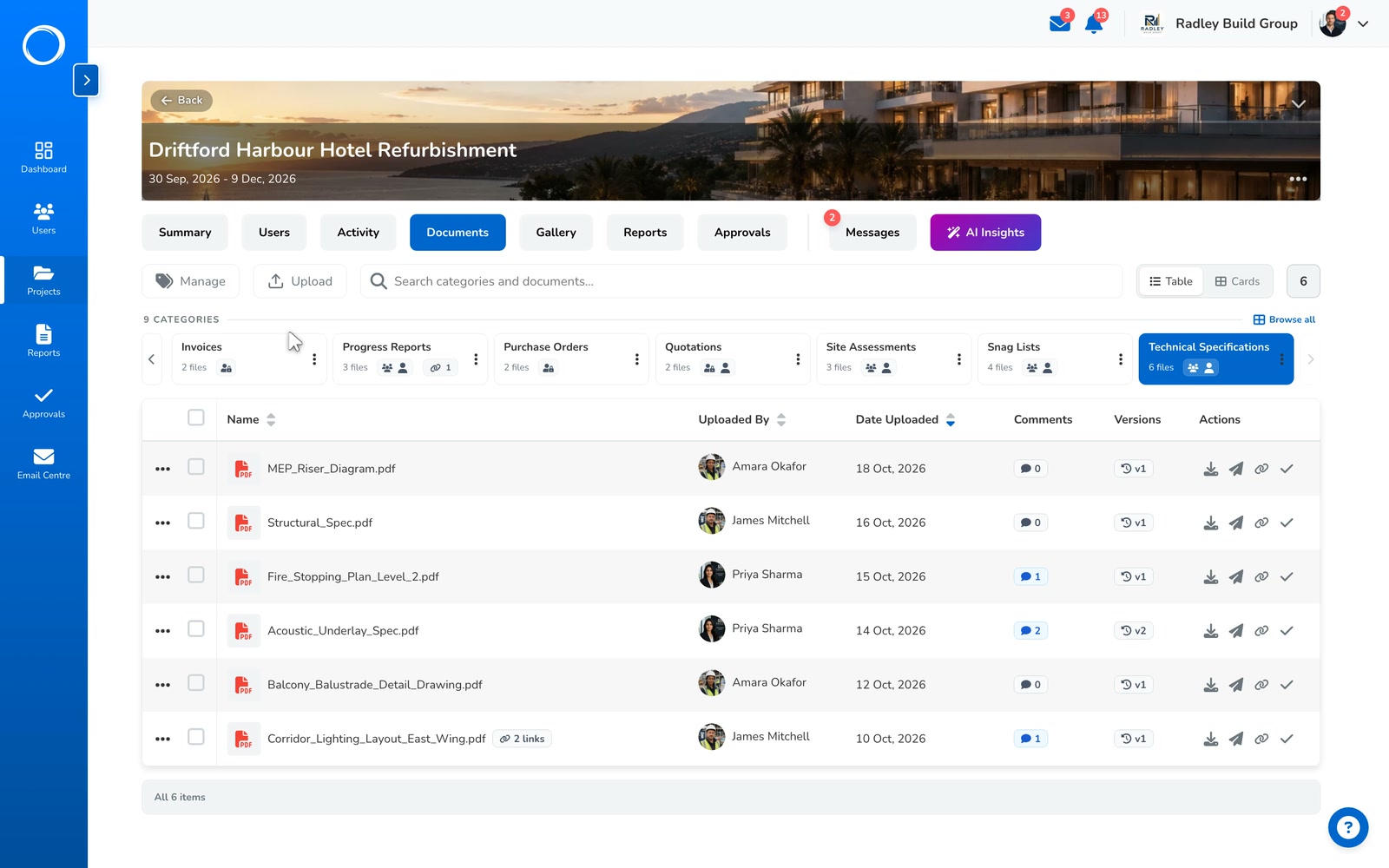The height and width of the screenshot is (868, 1389).
Task: Tick Fire_Stopping_Plan_Level_2.pdf checkbox
Action: point(196,575)
